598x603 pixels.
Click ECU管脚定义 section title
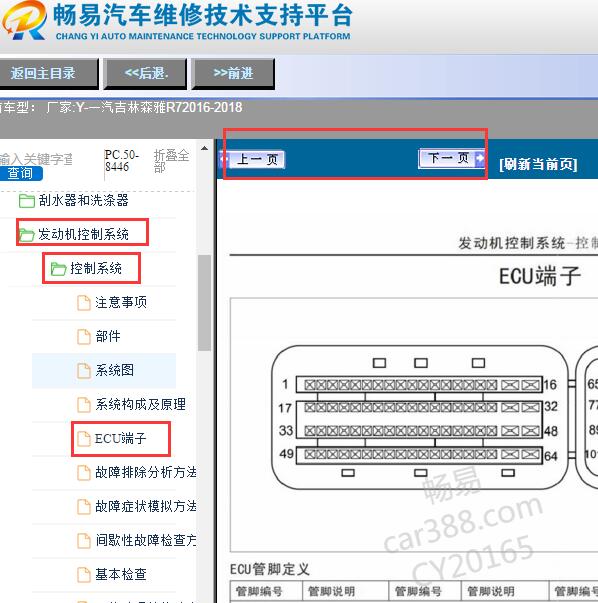270,568
